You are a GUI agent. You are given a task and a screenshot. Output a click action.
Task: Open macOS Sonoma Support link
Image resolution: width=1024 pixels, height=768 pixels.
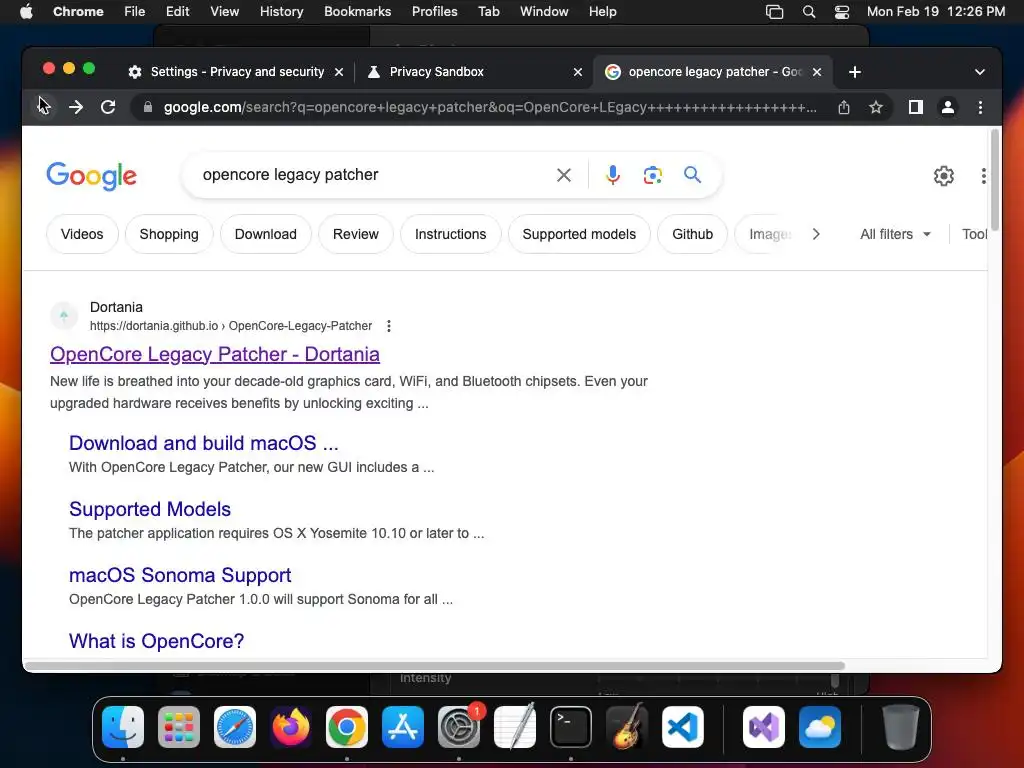coord(180,575)
